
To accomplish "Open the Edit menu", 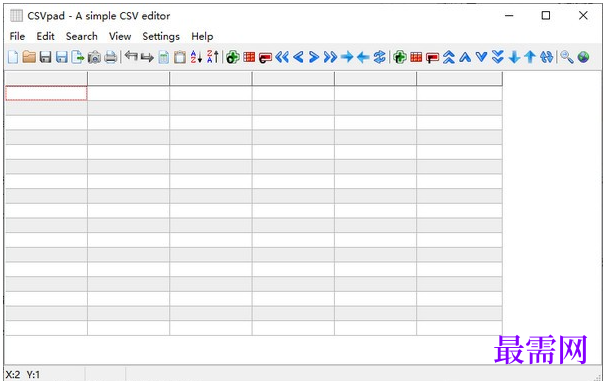I will (45, 36).
